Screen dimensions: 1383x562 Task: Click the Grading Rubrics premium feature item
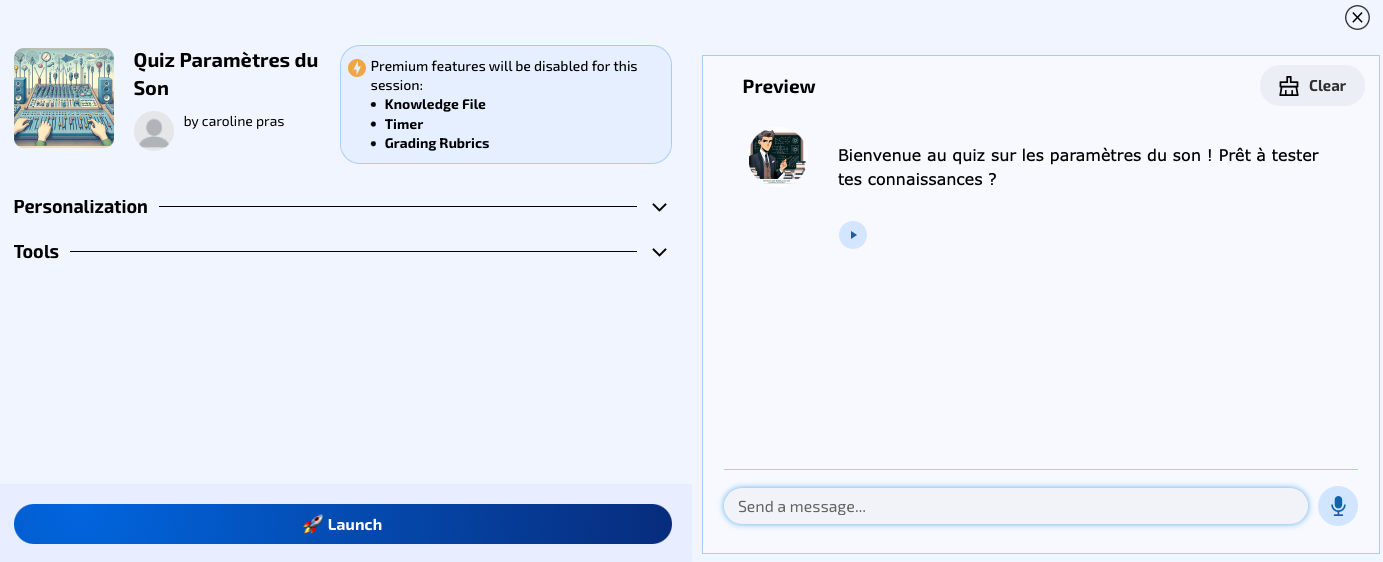437,143
